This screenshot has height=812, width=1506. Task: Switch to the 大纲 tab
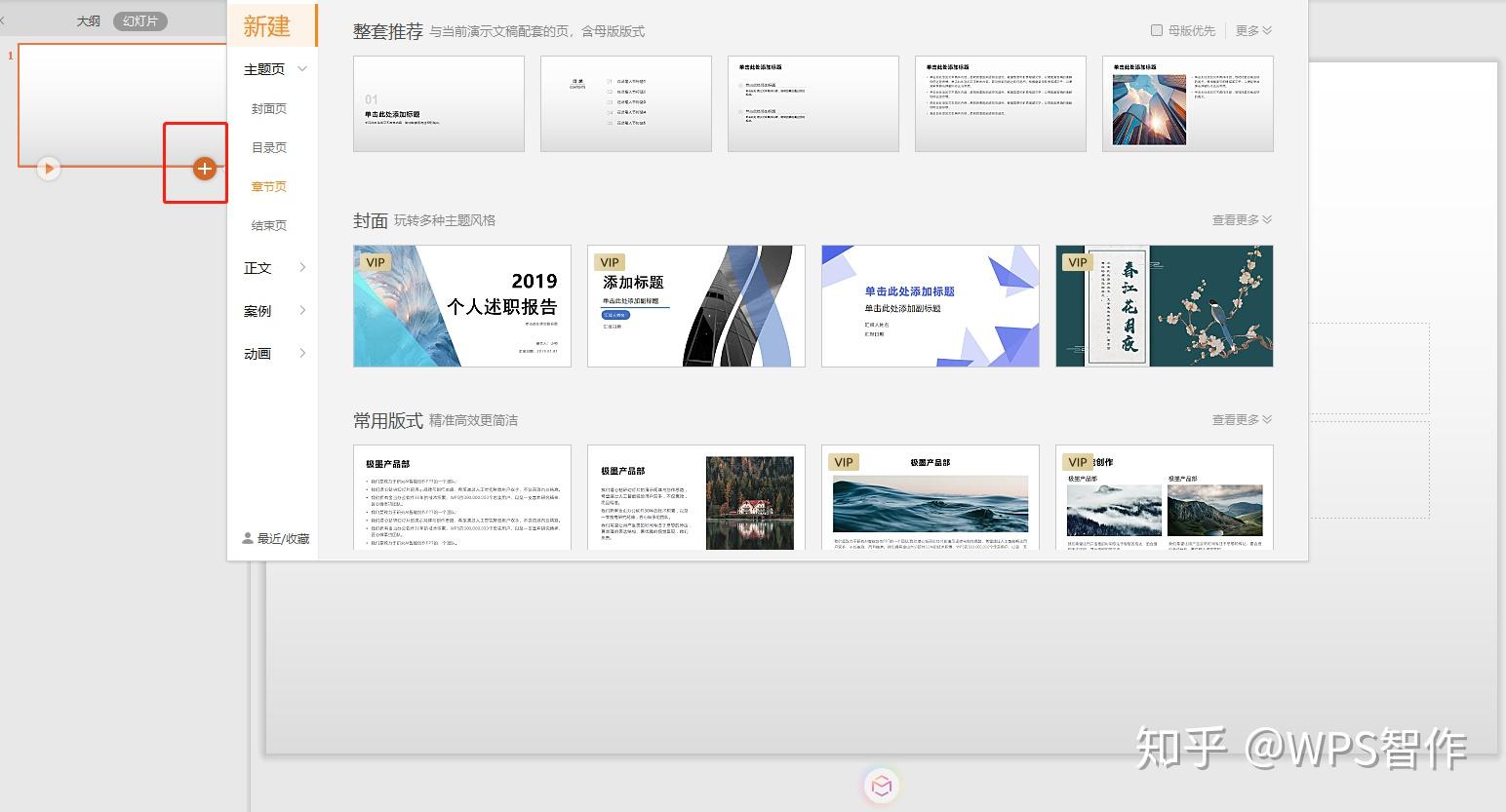[x=89, y=20]
